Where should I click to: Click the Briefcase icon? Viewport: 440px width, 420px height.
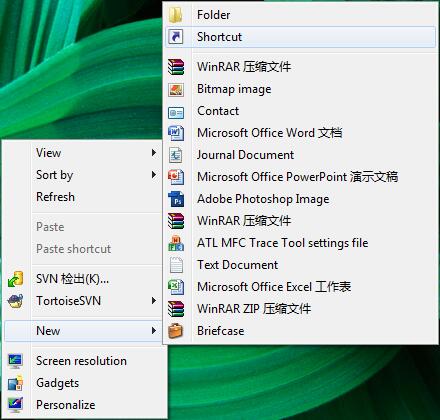176,331
